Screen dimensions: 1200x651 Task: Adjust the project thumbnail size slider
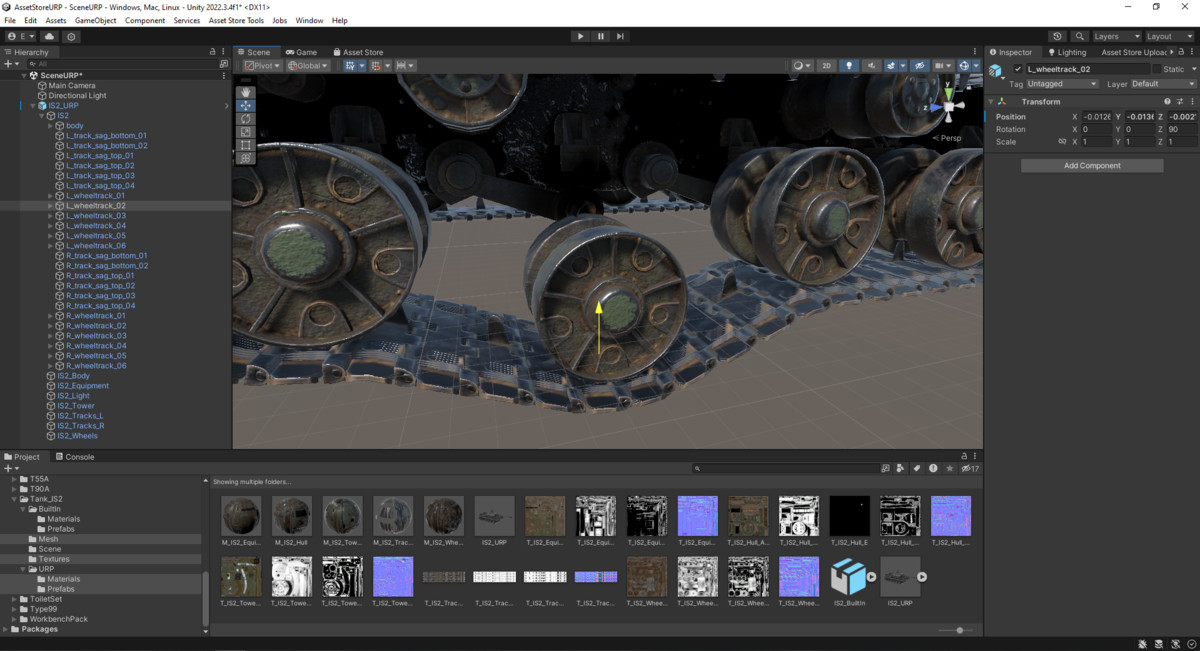[x=959, y=630]
